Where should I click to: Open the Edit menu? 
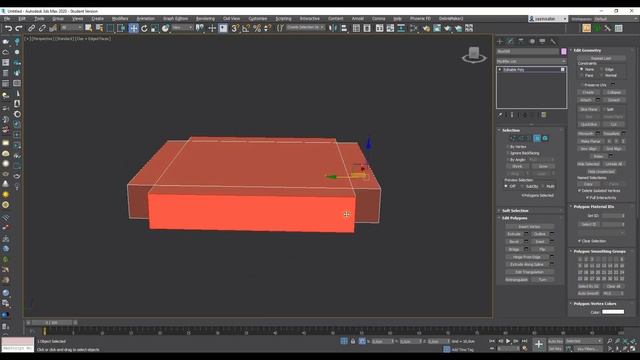point(22,19)
